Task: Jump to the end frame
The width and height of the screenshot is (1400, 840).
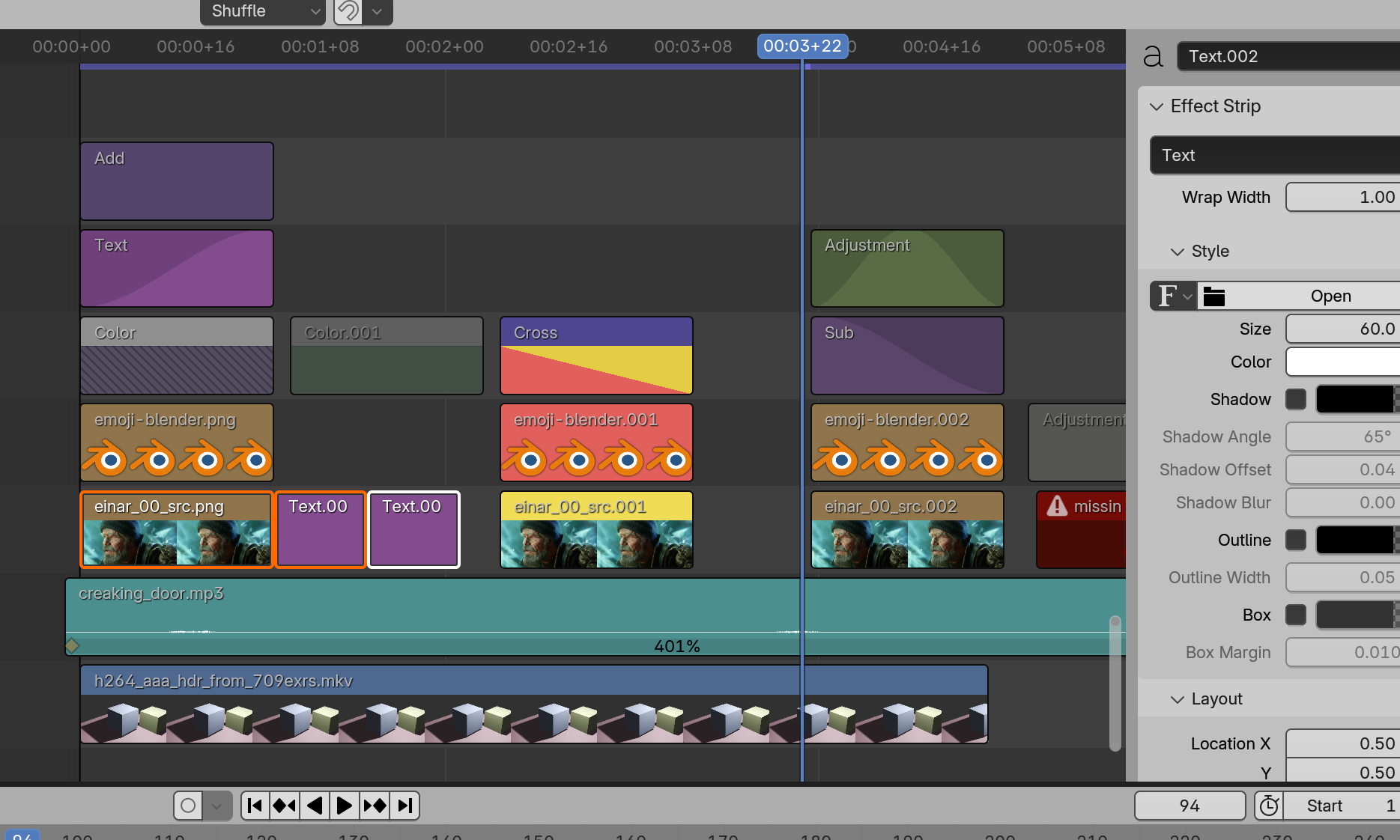Action: click(x=404, y=806)
